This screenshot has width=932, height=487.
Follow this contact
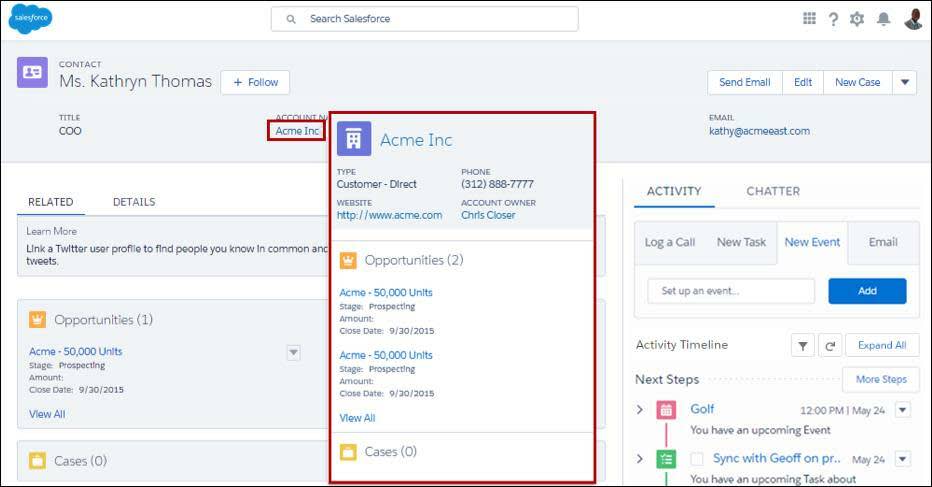point(255,83)
